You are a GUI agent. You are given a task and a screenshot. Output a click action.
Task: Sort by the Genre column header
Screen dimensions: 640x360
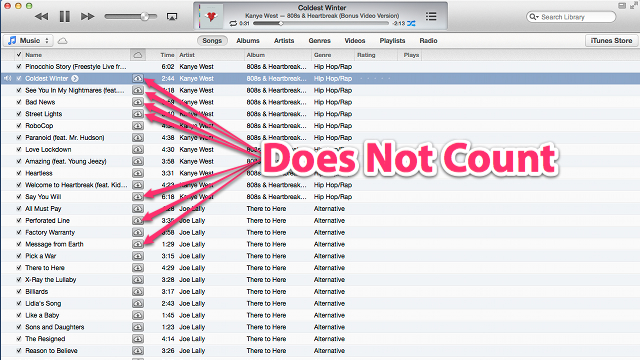[333, 55]
